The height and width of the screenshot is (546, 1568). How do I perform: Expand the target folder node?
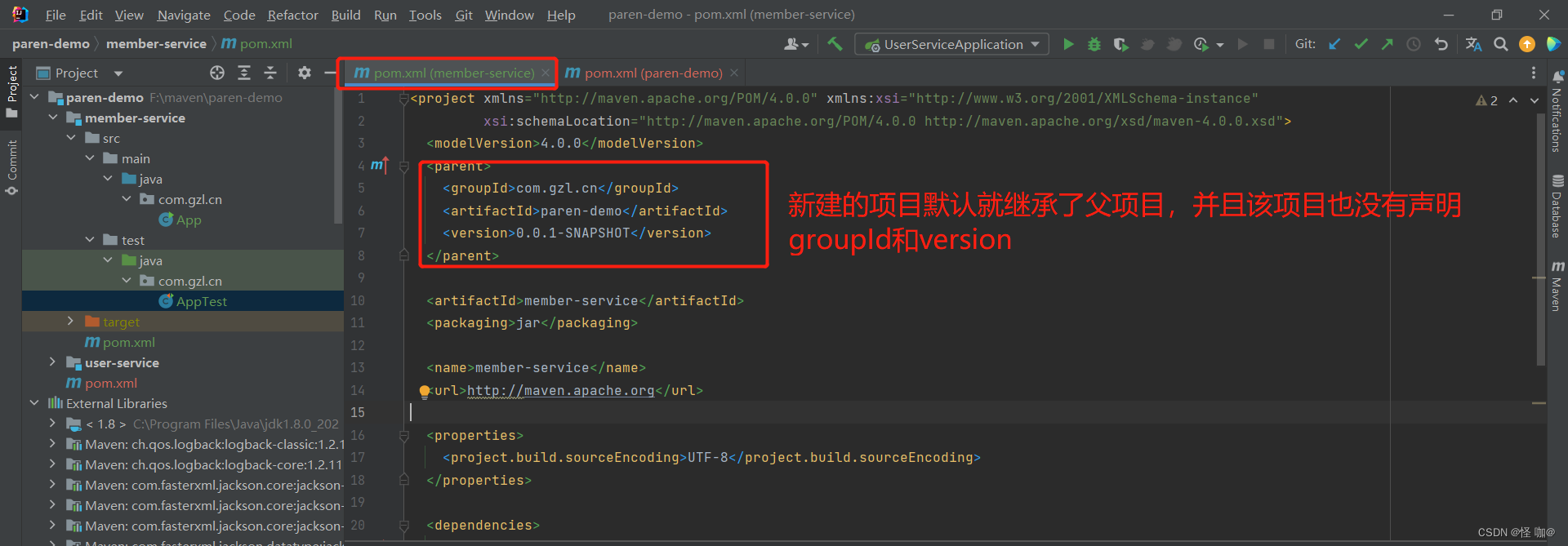(x=71, y=322)
